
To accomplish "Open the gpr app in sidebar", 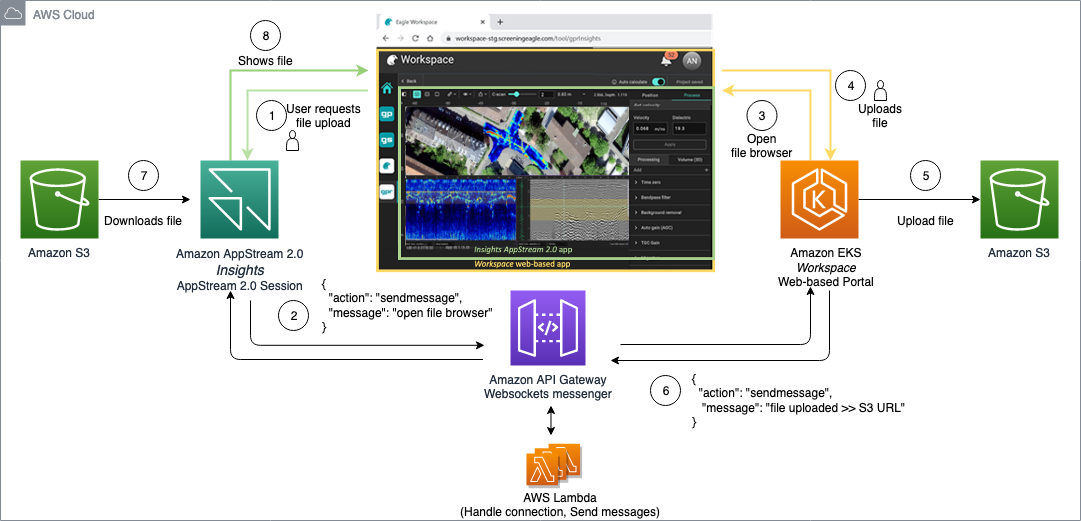I will click(x=387, y=192).
